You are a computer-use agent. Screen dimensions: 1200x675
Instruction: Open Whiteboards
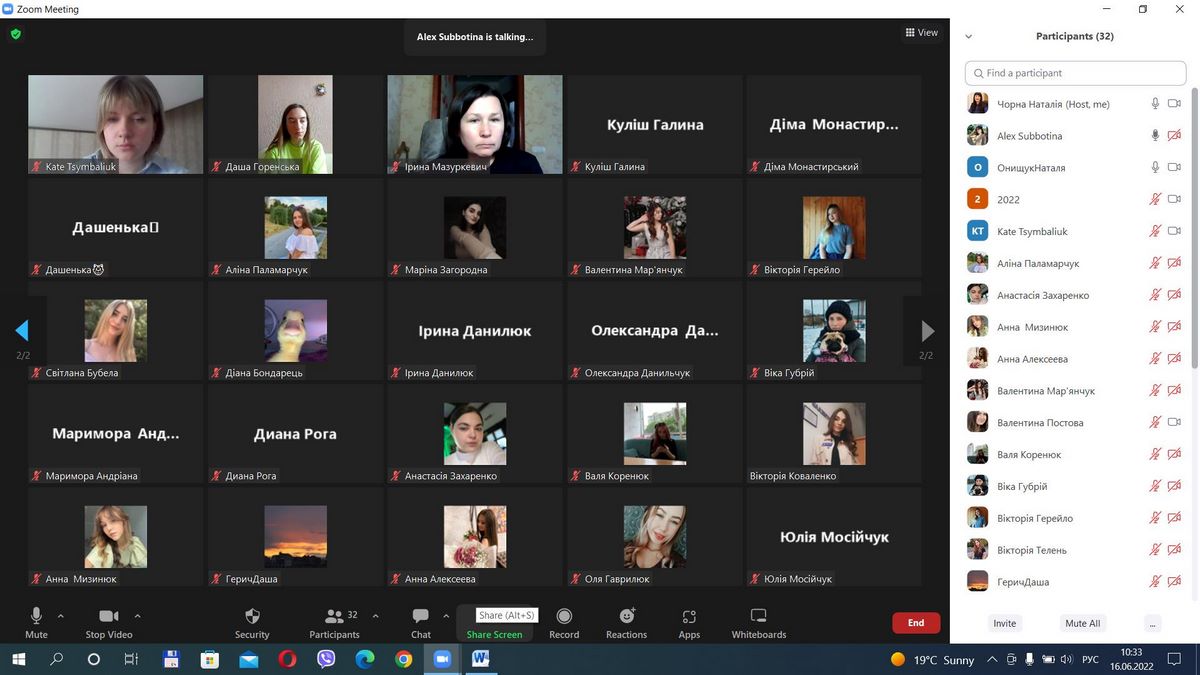(758, 617)
